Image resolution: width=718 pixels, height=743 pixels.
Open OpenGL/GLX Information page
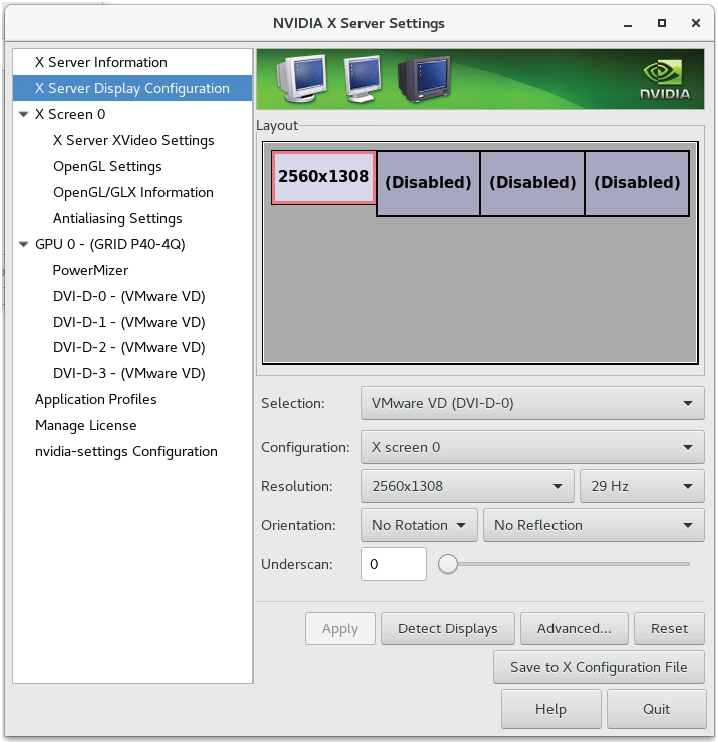coord(133,192)
